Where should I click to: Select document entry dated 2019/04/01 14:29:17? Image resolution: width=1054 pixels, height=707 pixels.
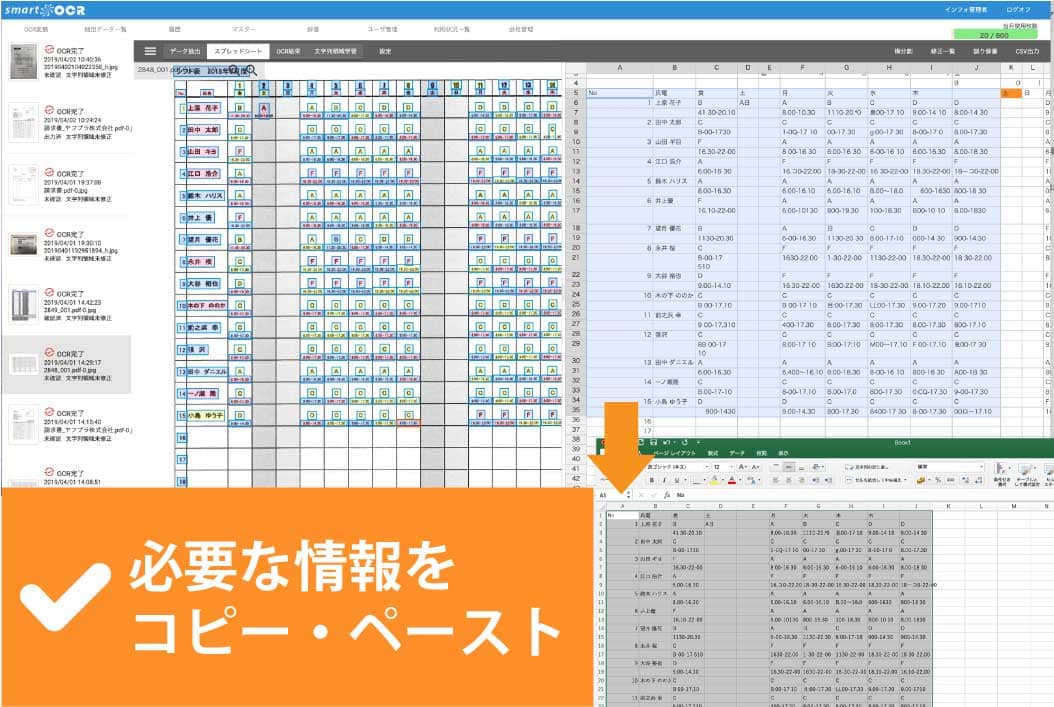click(67, 365)
